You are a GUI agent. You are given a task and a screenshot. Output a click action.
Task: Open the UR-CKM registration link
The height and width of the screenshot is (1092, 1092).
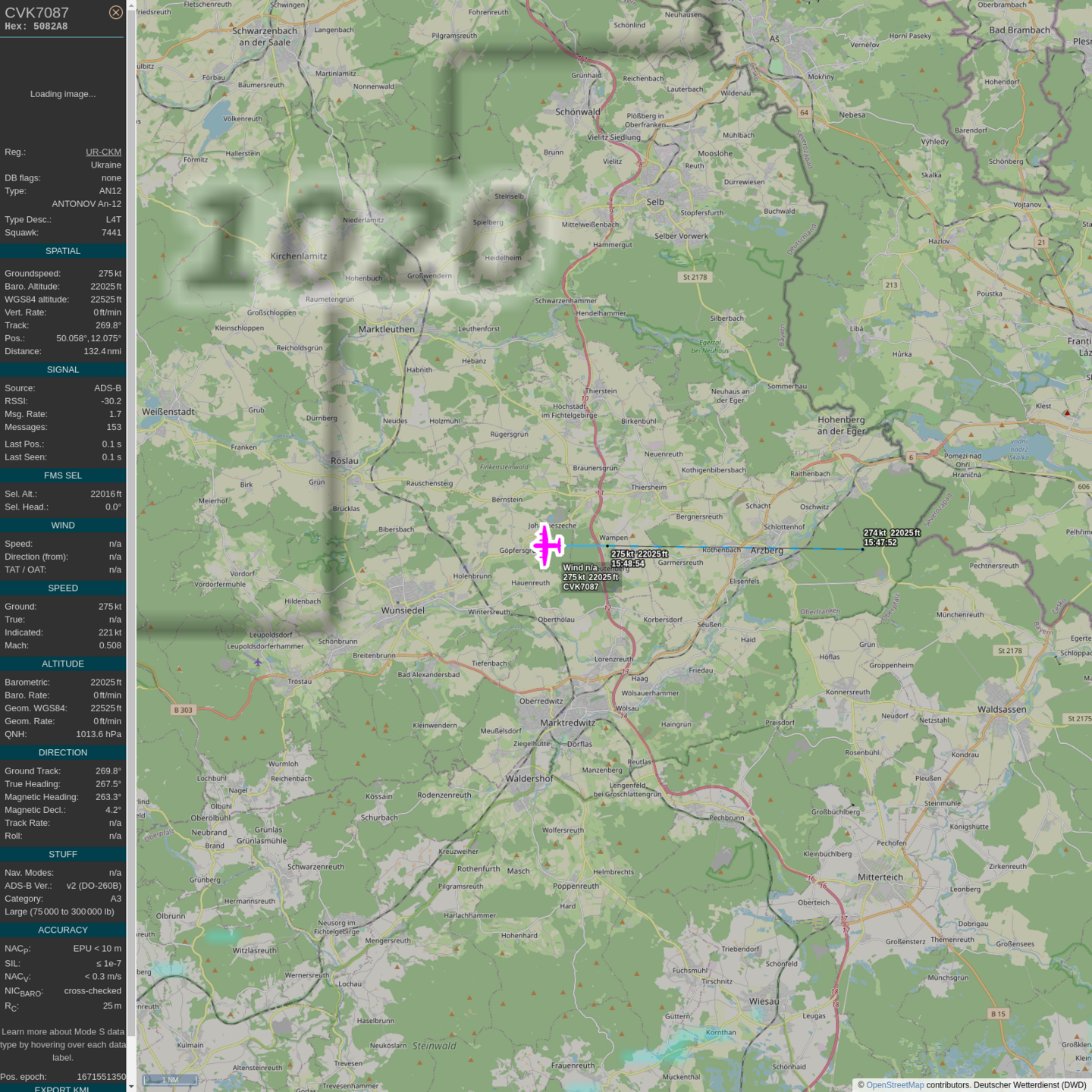pos(103,152)
